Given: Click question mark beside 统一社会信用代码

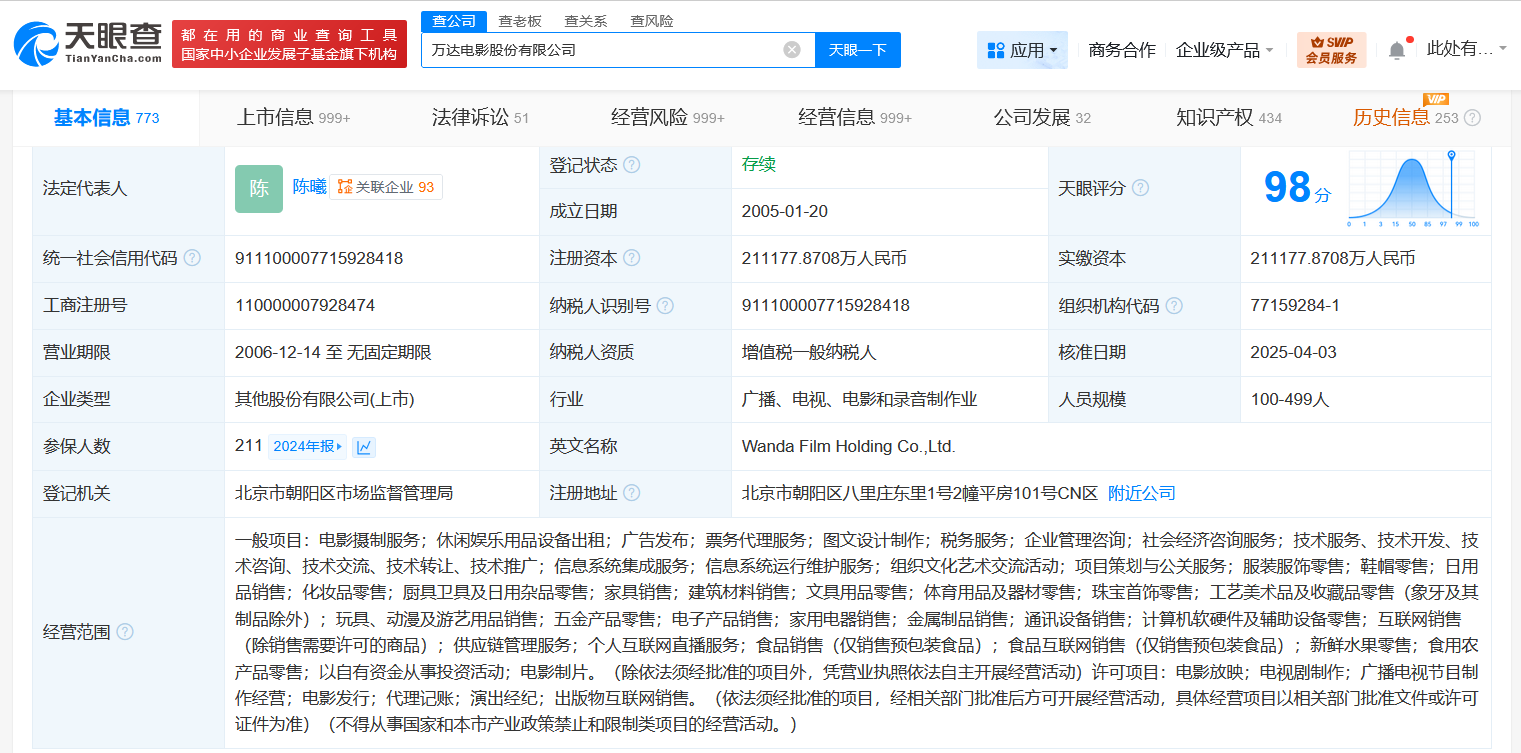Looking at the screenshot, I should tap(194, 258).
